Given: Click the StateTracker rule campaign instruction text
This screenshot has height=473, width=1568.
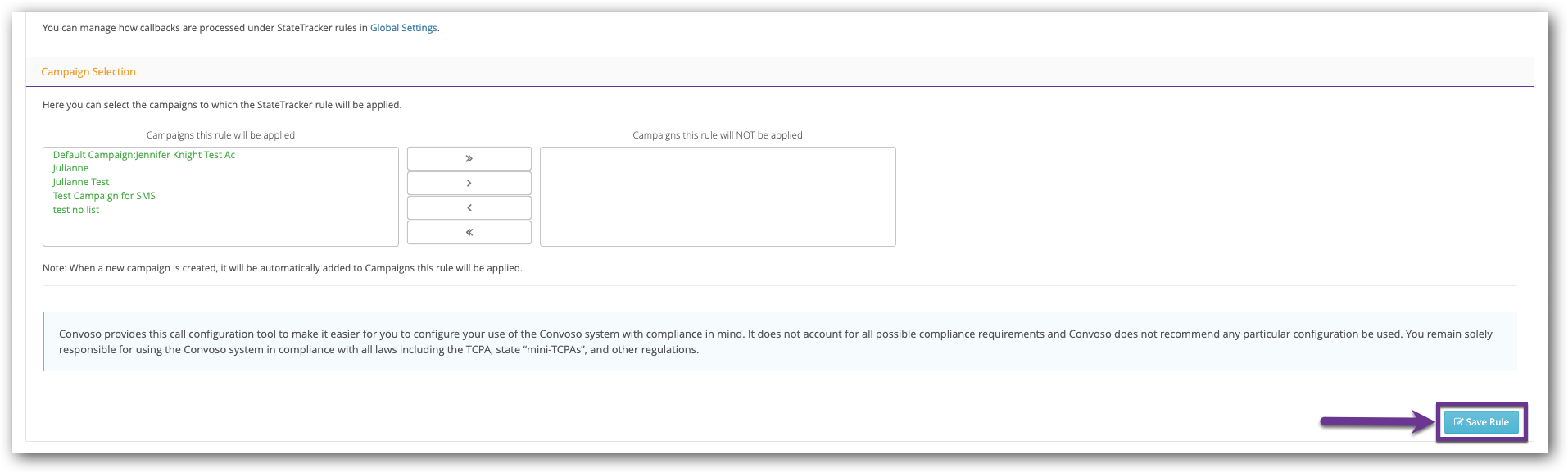Looking at the screenshot, I should tap(222, 105).
